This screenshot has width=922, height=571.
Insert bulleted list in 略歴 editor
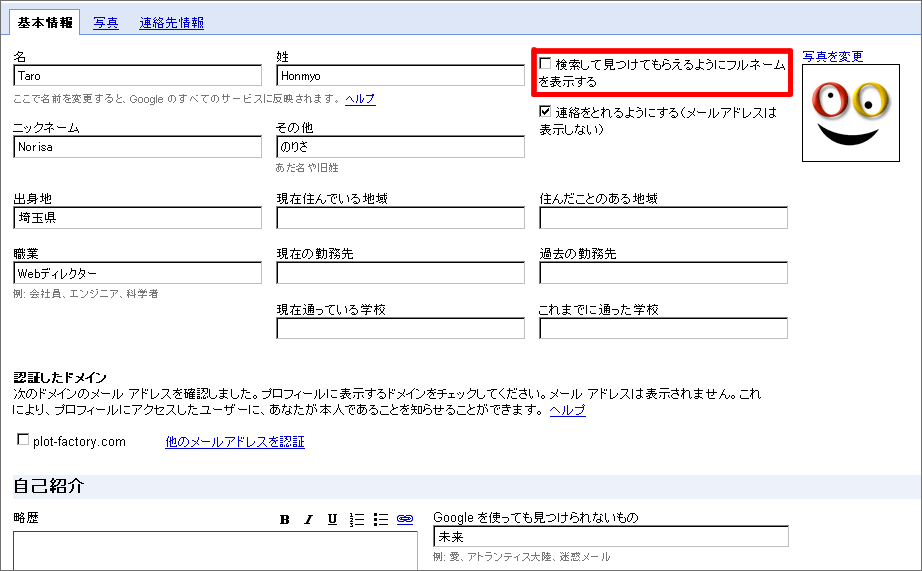(x=381, y=519)
